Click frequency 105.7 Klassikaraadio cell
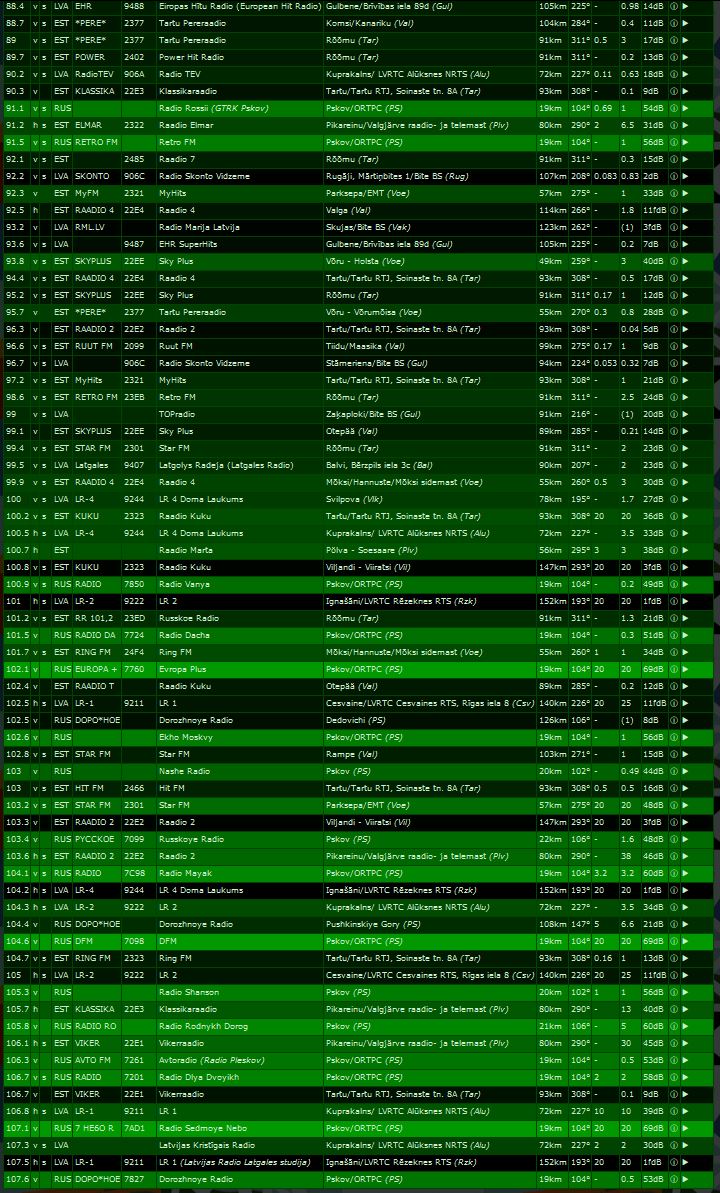720x1193 pixels. [x=17, y=1009]
